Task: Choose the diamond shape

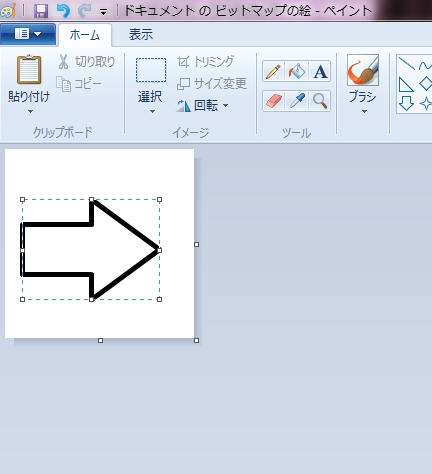Action: 426,84
